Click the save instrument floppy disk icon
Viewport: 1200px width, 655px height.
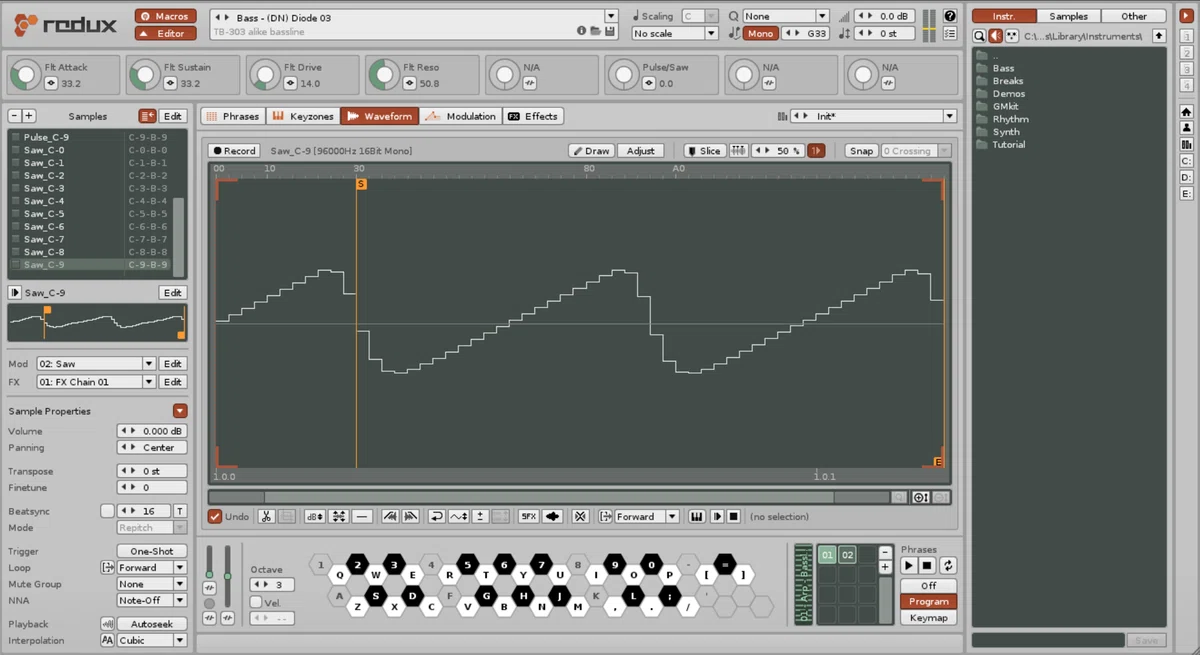click(x=610, y=31)
